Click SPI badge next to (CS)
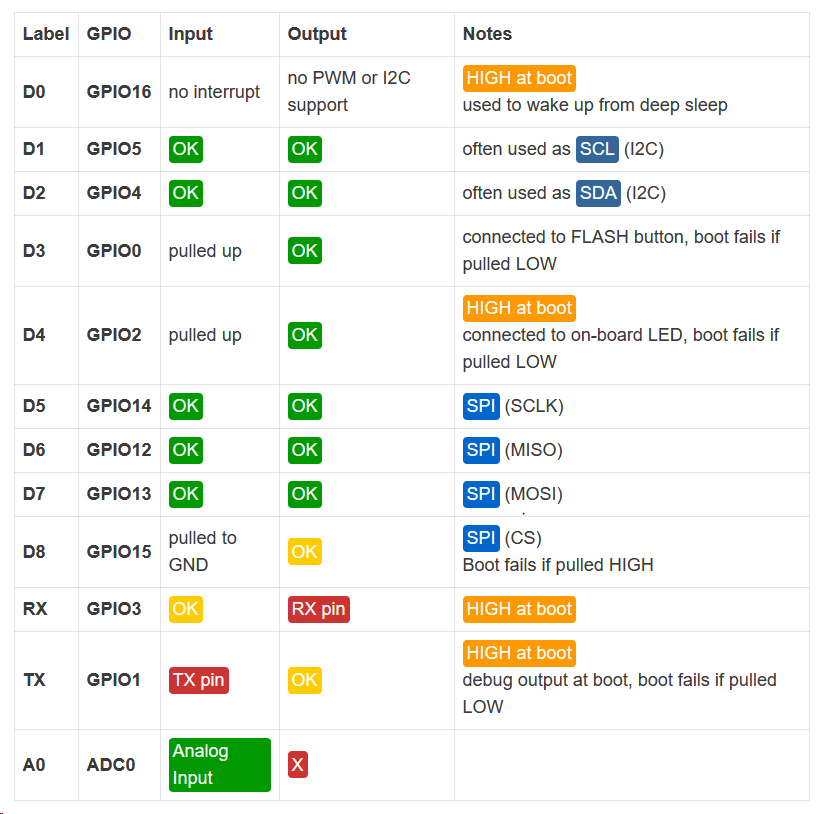The width and height of the screenshot is (818, 814). pos(481,538)
